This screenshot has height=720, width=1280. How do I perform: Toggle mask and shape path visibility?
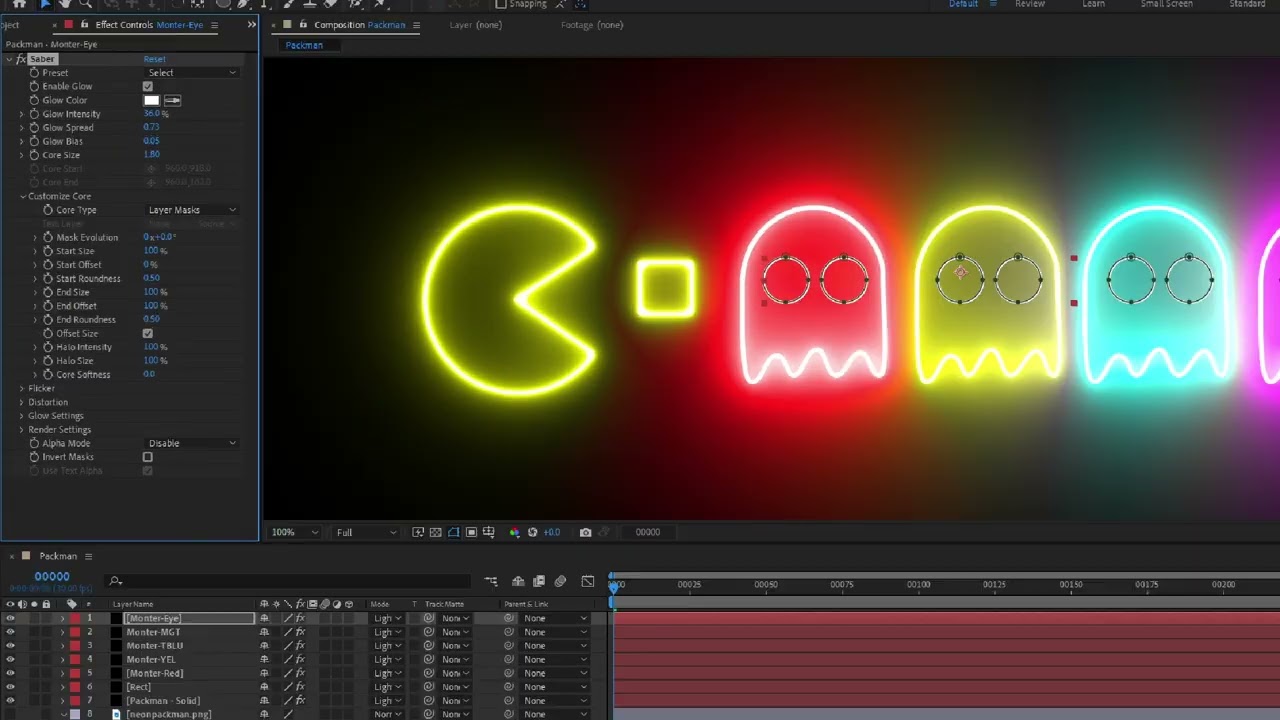454,532
